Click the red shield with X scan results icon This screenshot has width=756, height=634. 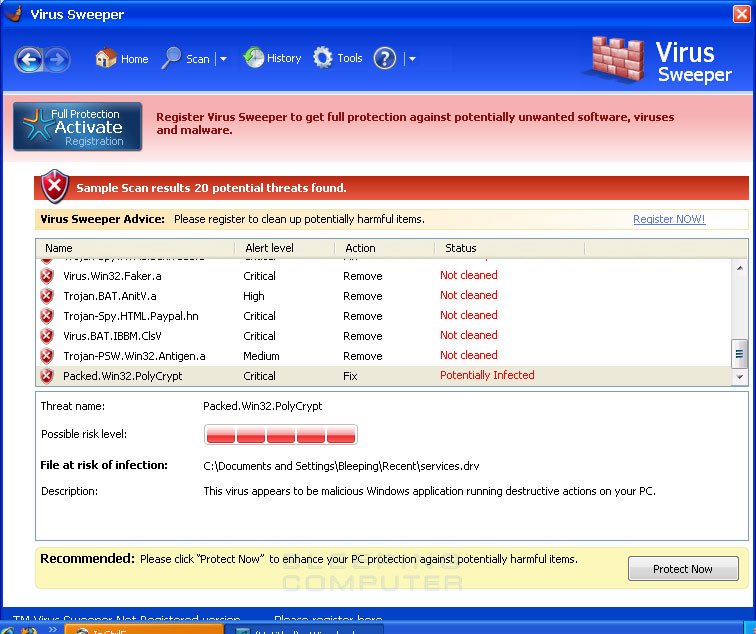(54, 186)
